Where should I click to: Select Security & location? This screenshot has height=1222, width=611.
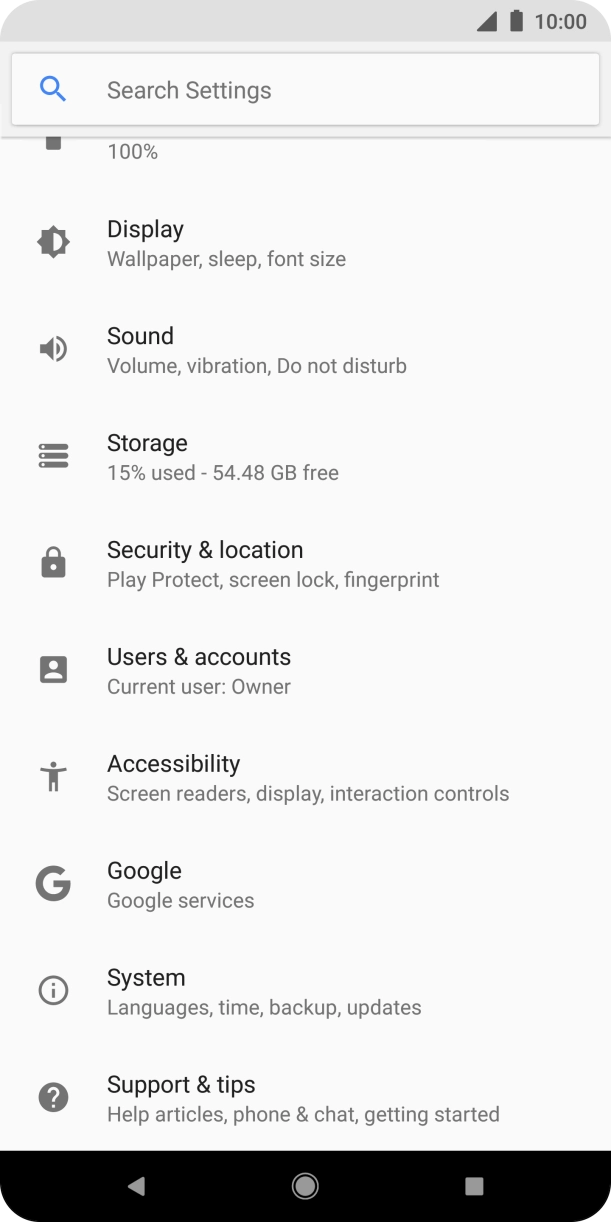tap(272, 564)
